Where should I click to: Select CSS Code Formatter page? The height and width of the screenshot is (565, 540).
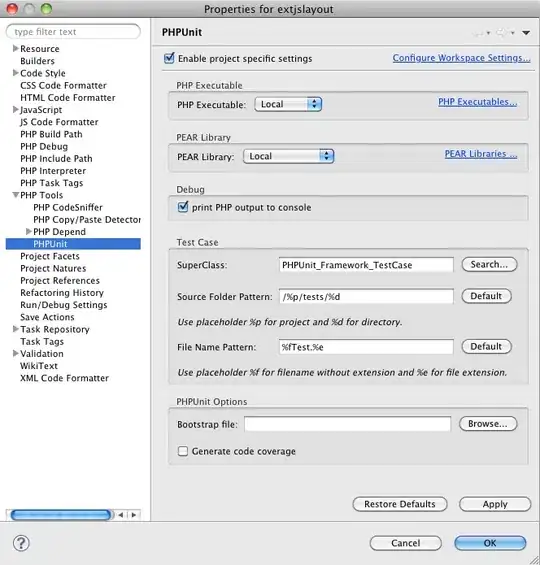[x=63, y=85]
